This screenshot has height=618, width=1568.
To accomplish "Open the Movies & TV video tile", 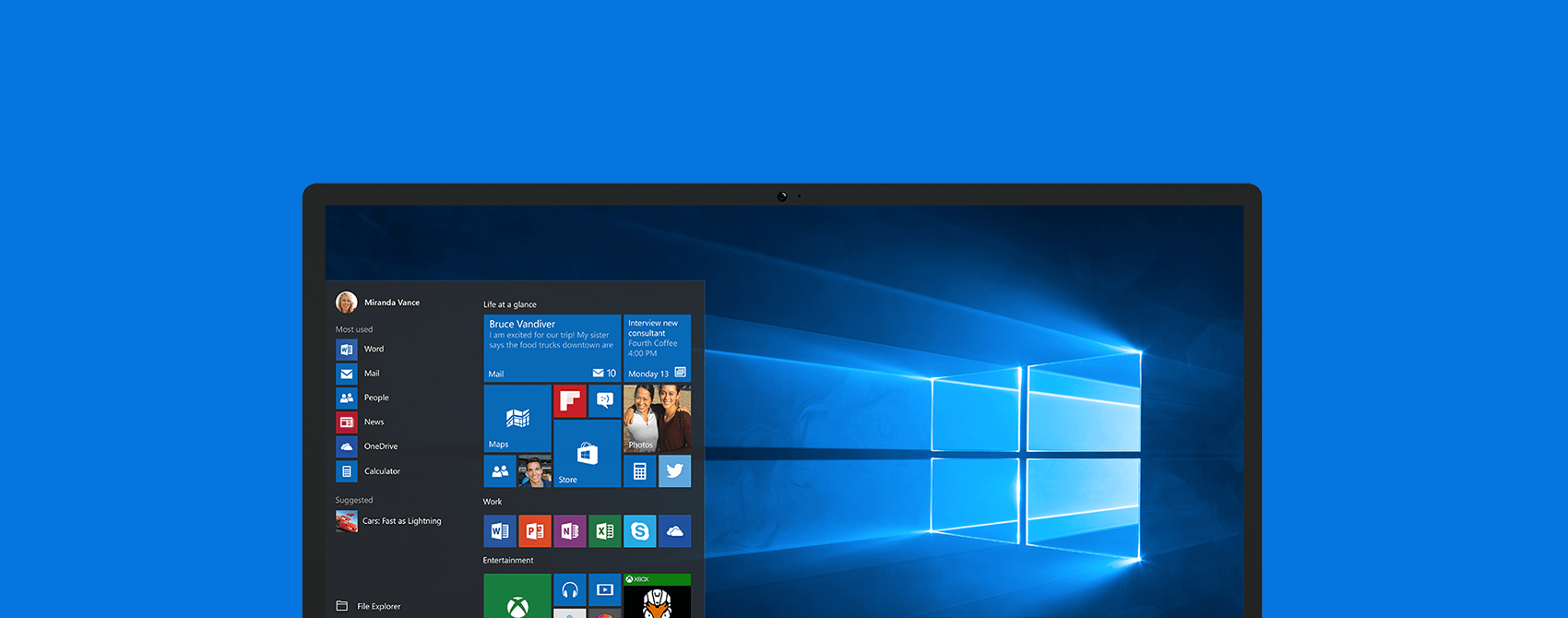I will tap(605, 590).
